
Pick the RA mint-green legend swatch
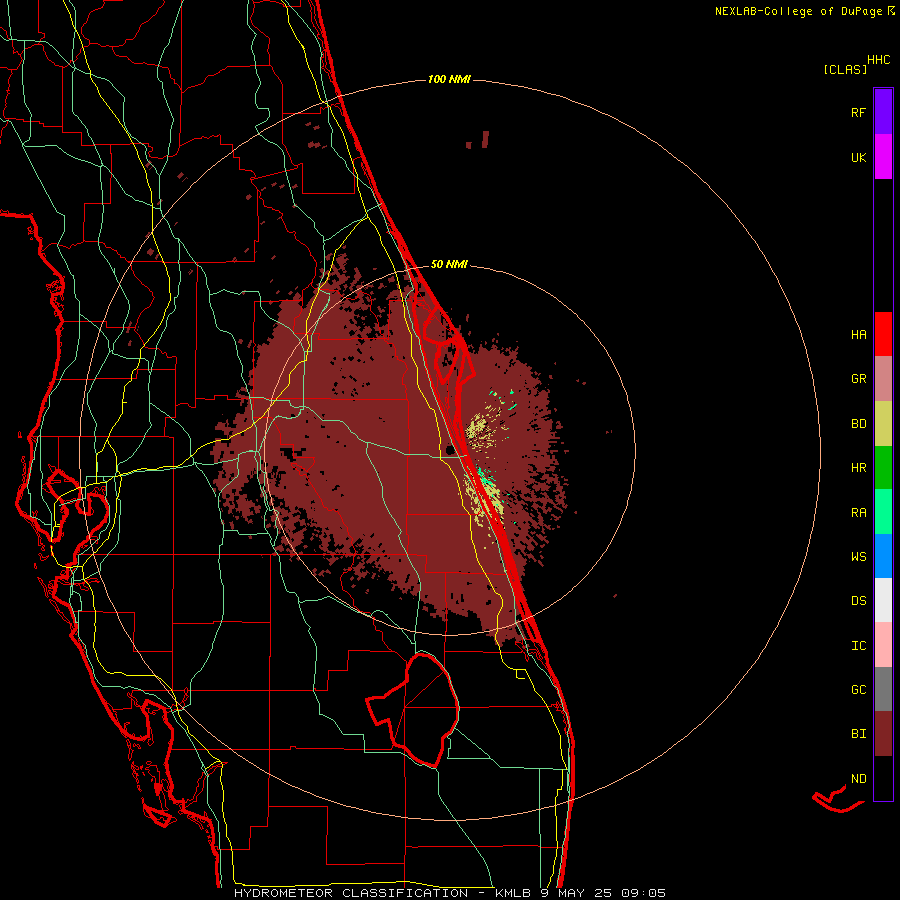883,512
